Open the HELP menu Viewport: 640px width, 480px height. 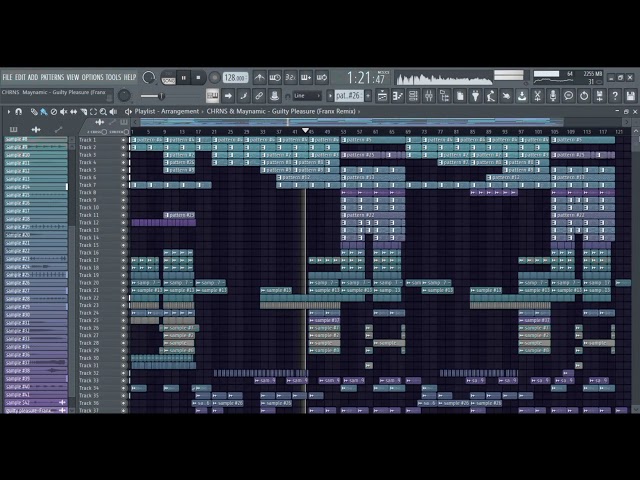pyautogui.click(x=130, y=77)
